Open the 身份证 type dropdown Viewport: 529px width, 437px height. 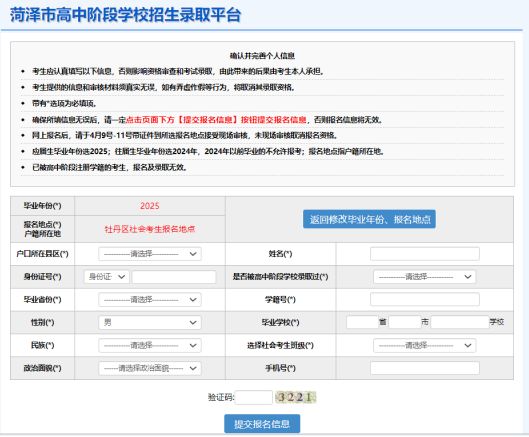[107, 277]
